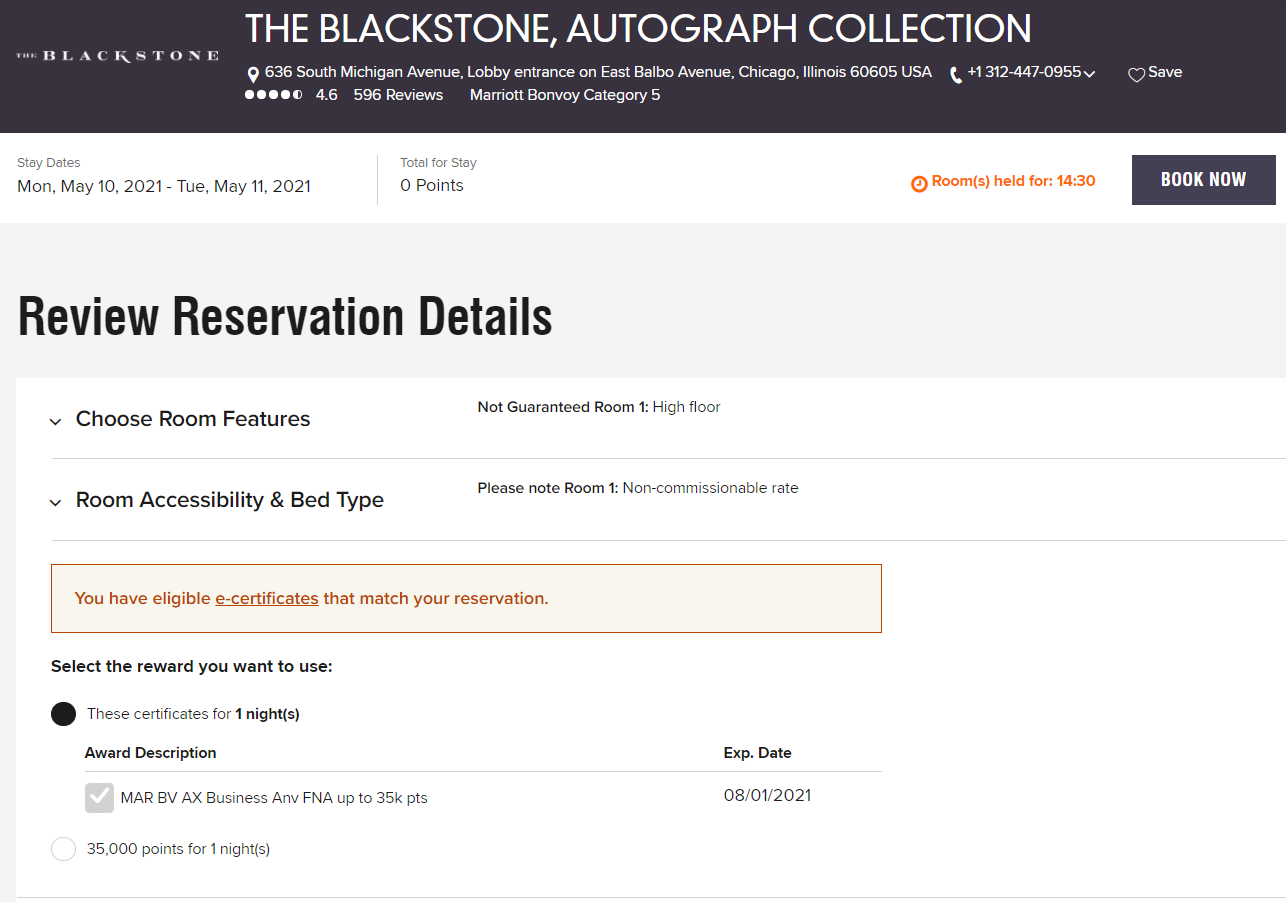Open the 596 Reviews link

pyautogui.click(x=398, y=95)
